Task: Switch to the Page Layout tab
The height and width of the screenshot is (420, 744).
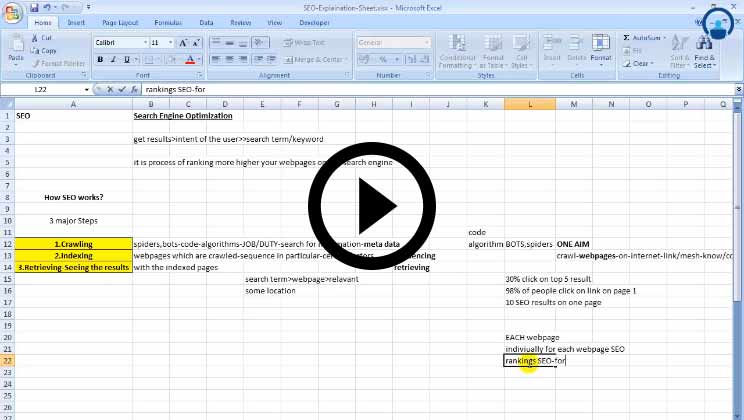Action: (x=120, y=22)
